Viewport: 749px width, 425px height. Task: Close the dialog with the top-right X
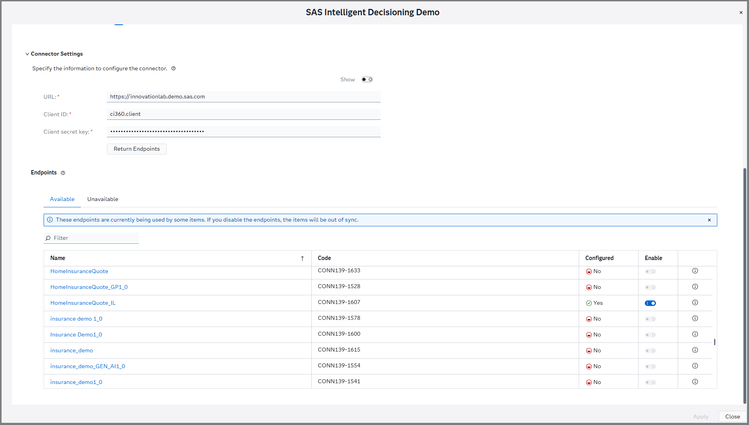tap(741, 13)
